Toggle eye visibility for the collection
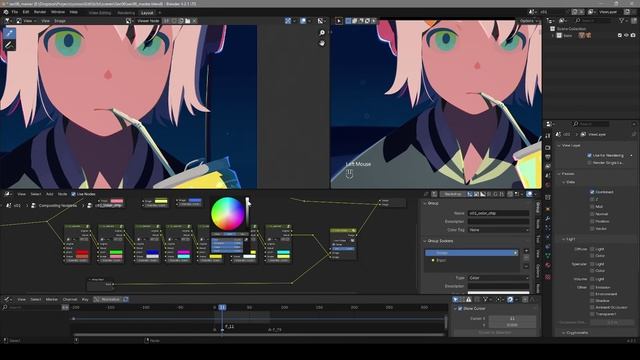Viewport: 640px width, 360px height. (x=627, y=36)
